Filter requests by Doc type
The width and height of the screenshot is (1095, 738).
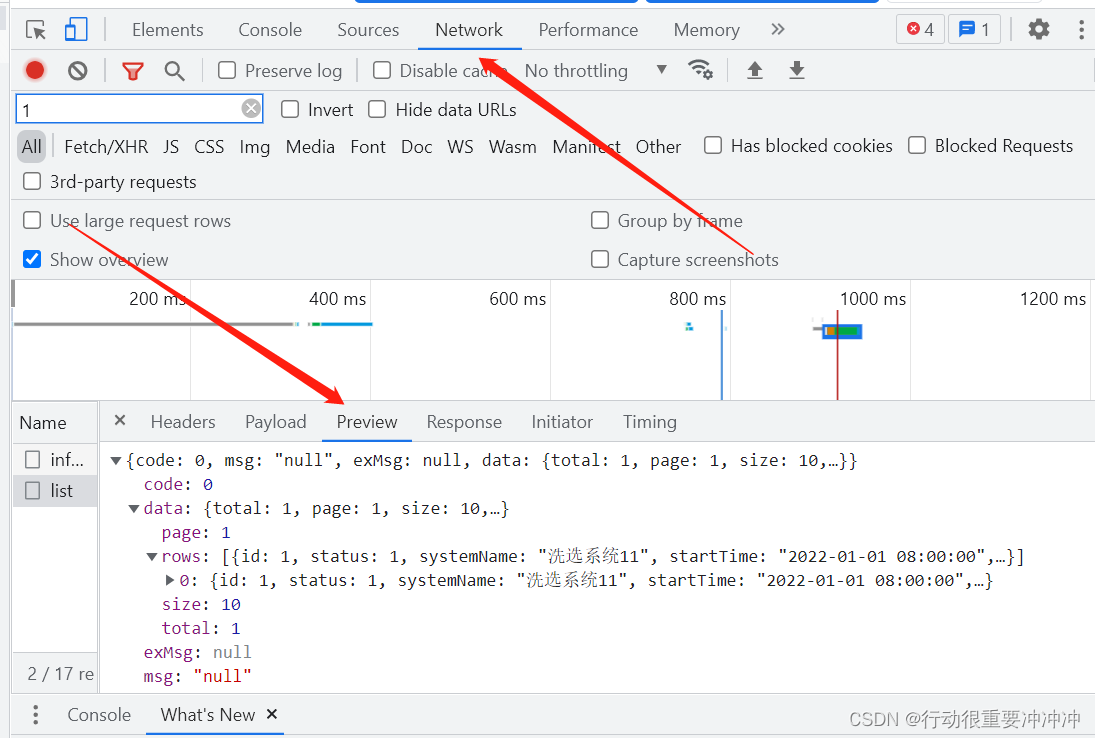pos(416,147)
